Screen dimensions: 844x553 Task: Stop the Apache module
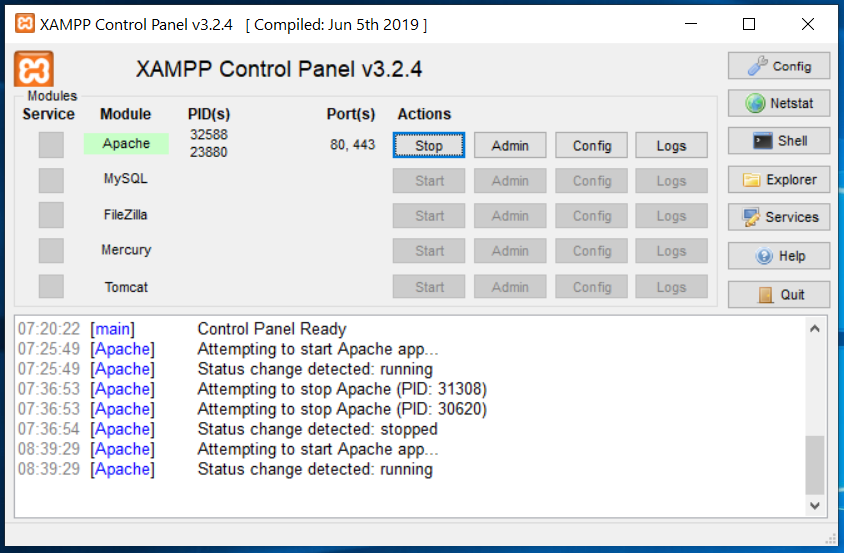(428, 145)
